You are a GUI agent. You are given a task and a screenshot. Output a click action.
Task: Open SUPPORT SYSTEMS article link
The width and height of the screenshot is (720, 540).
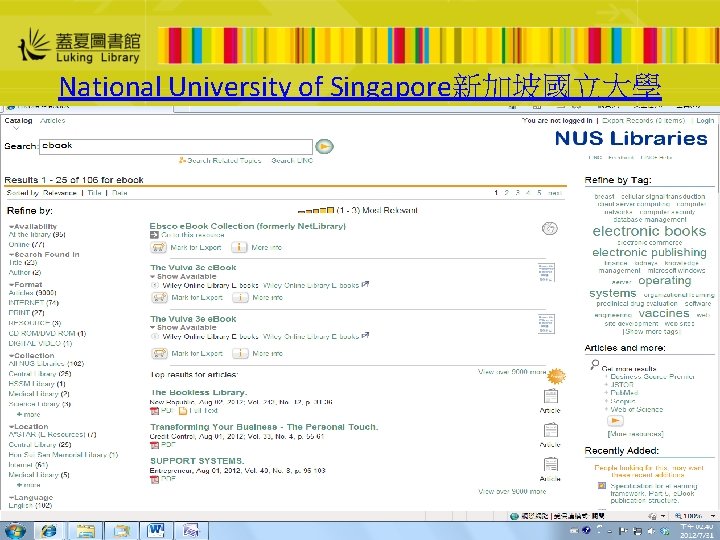click(x=197, y=461)
